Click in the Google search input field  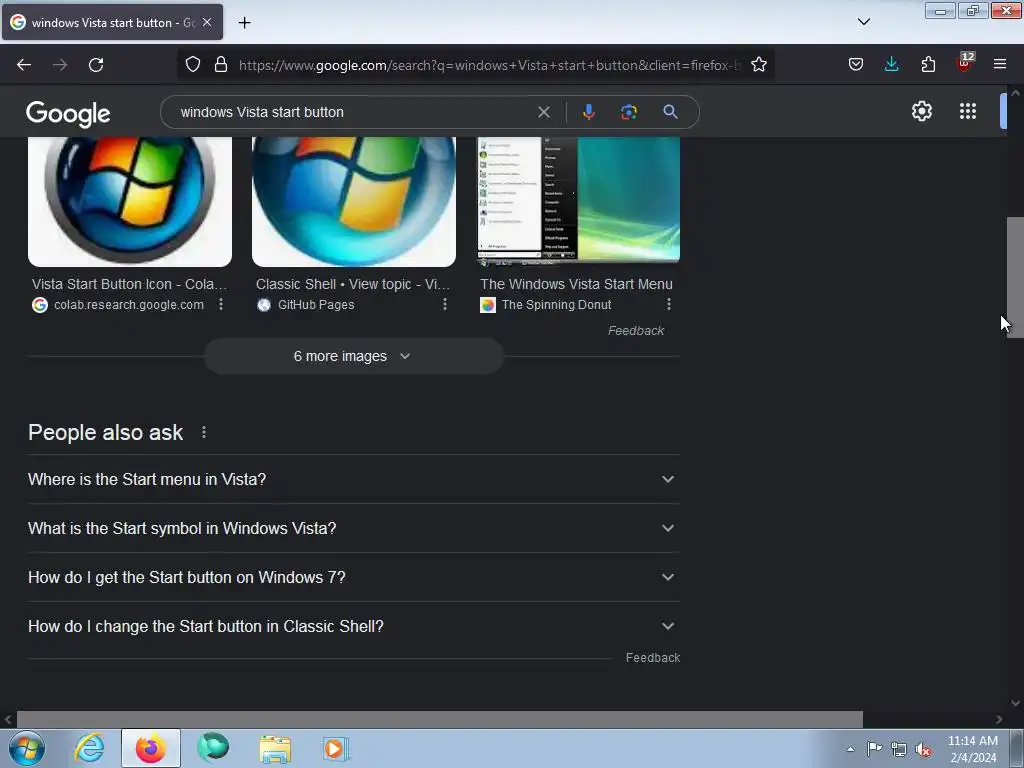pos(353,112)
